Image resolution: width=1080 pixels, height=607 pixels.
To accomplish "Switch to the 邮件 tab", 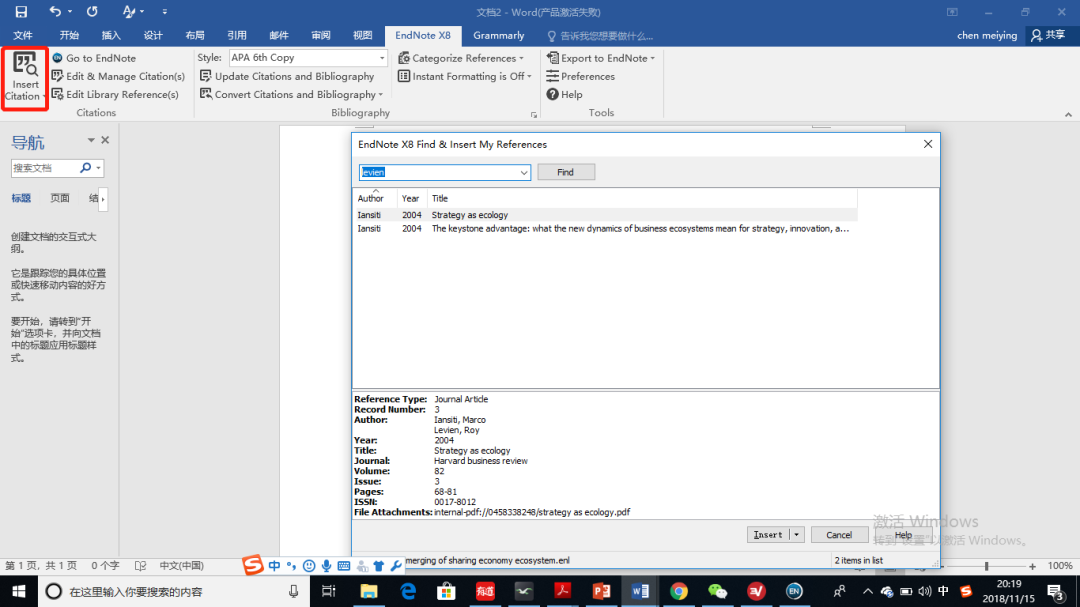I will pyautogui.click(x=279, y=35).
